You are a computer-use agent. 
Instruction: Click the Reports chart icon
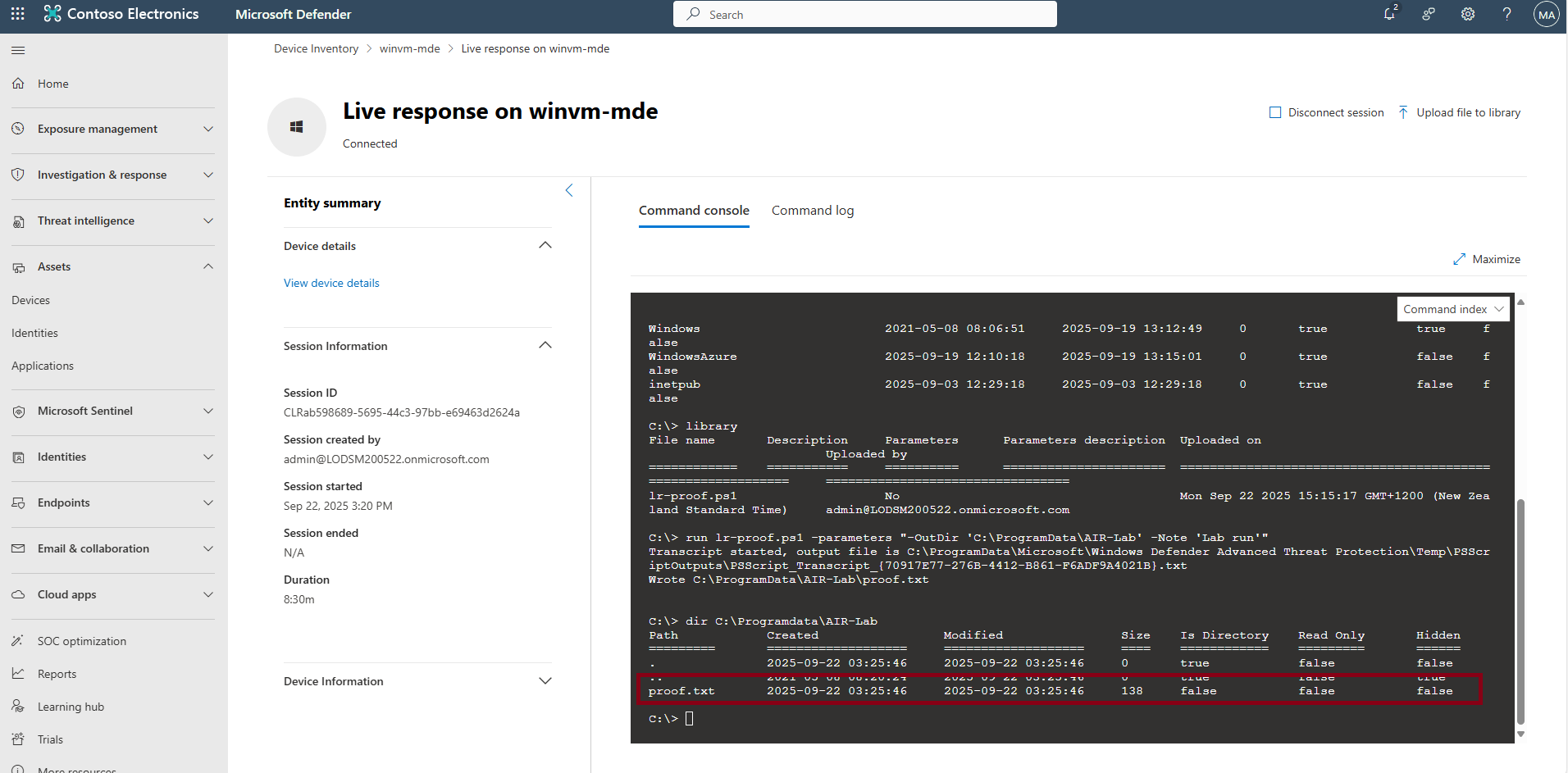point(18,674)
